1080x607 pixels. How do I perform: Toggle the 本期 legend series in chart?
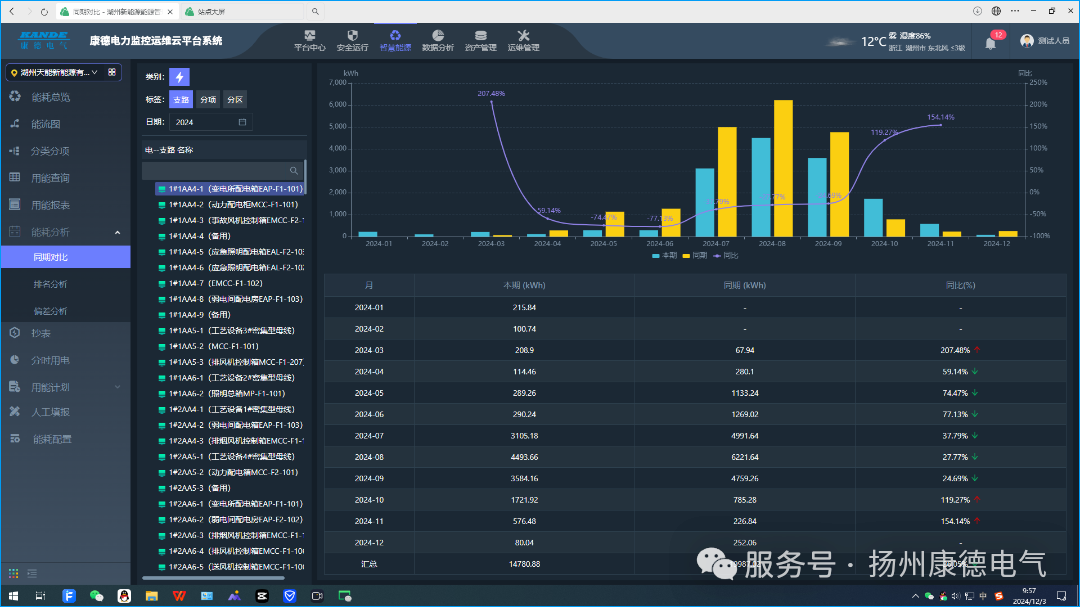click(x=665, y=256)
